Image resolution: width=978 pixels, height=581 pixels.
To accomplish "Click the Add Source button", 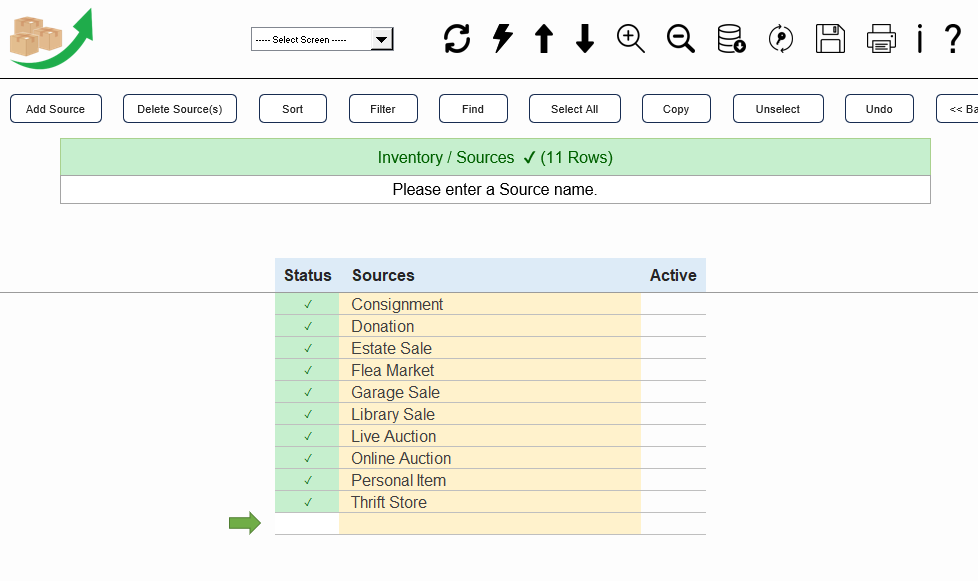I will click(x=56, y=108).
